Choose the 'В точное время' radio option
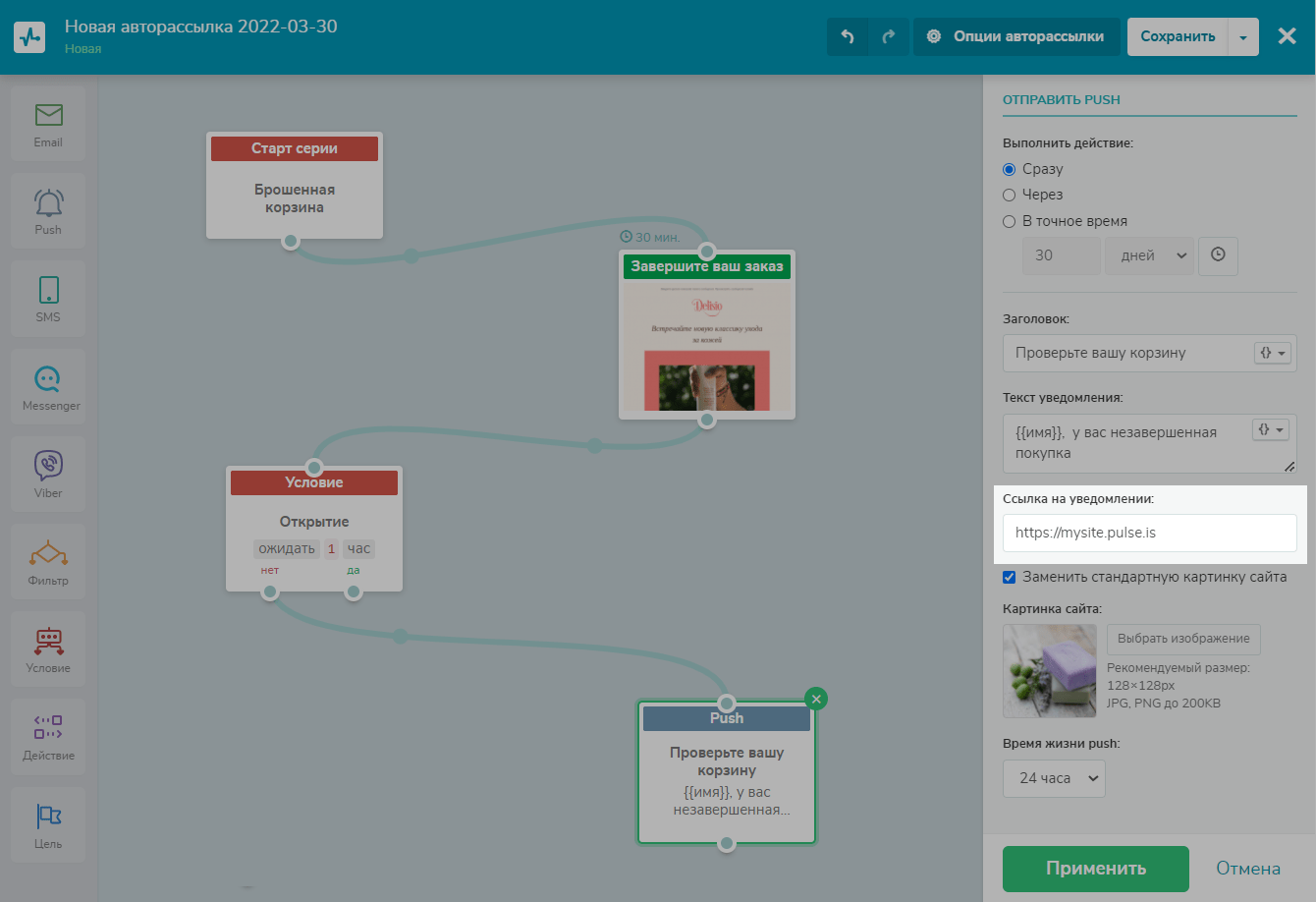Image resolution: width=1316 pixels, height=902 pixels. pyautogui.click(x=1009, y=221)
